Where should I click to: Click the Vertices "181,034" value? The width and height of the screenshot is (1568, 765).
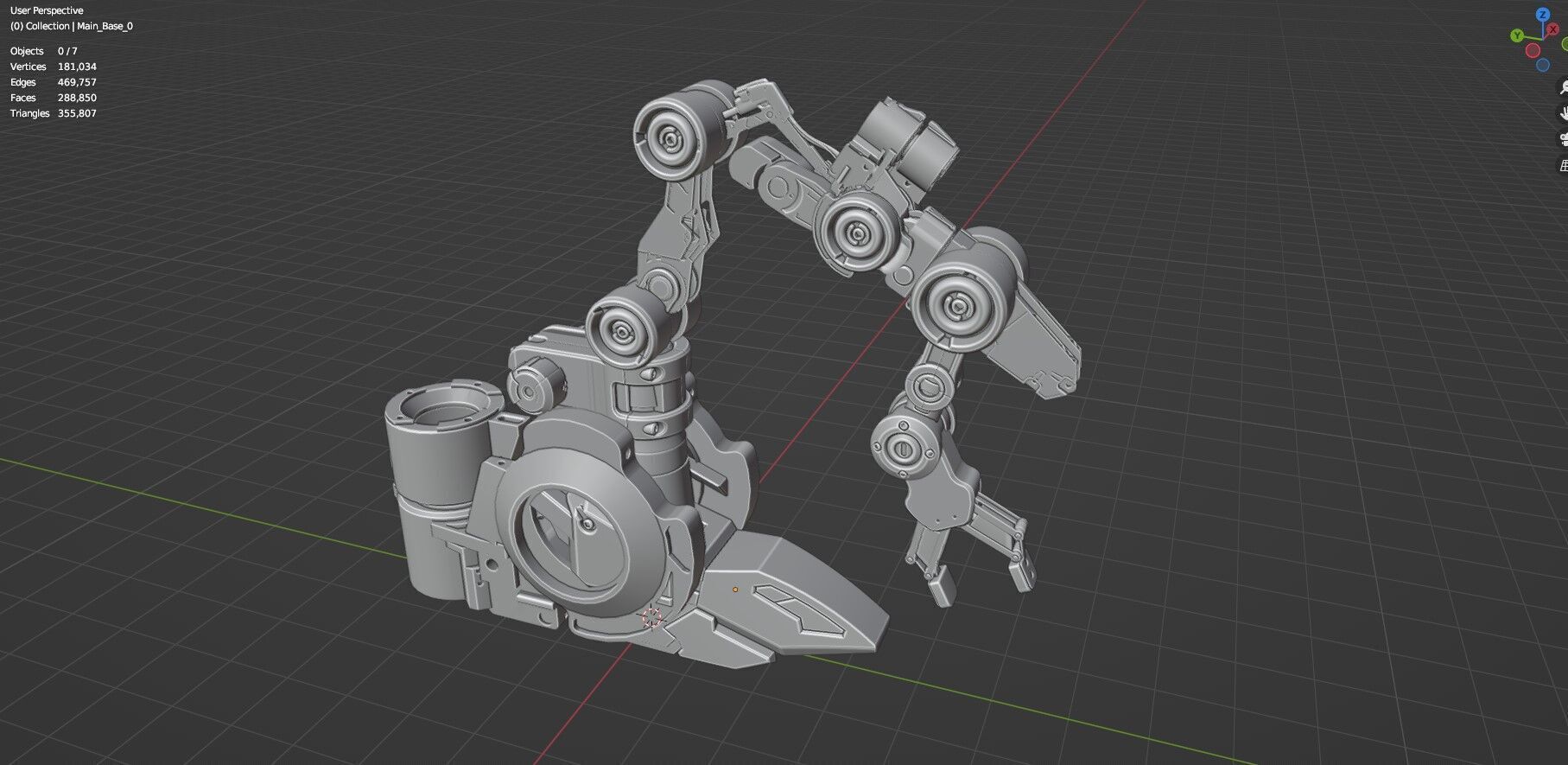click(77, 67)
